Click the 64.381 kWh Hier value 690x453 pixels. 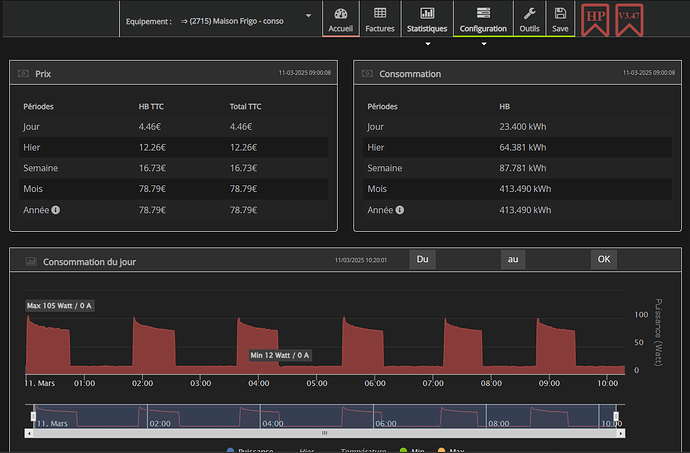click(523, 147)
